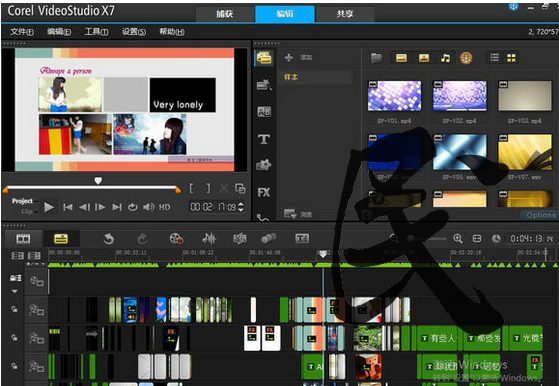
Task: Open the 设置(S) menu
Action: click(134, 32)
